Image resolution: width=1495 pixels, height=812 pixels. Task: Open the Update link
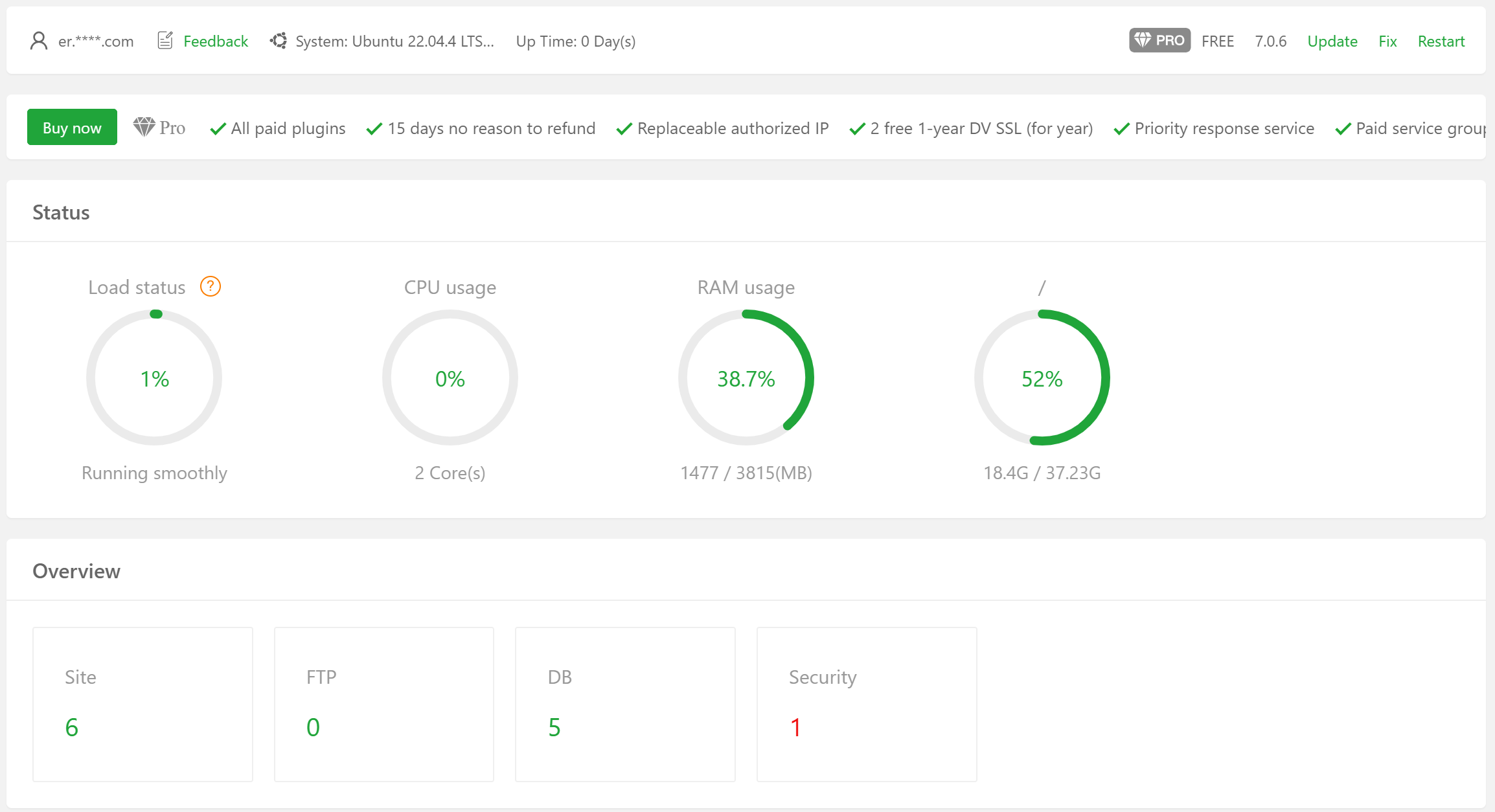click(x=1332, y=40)
